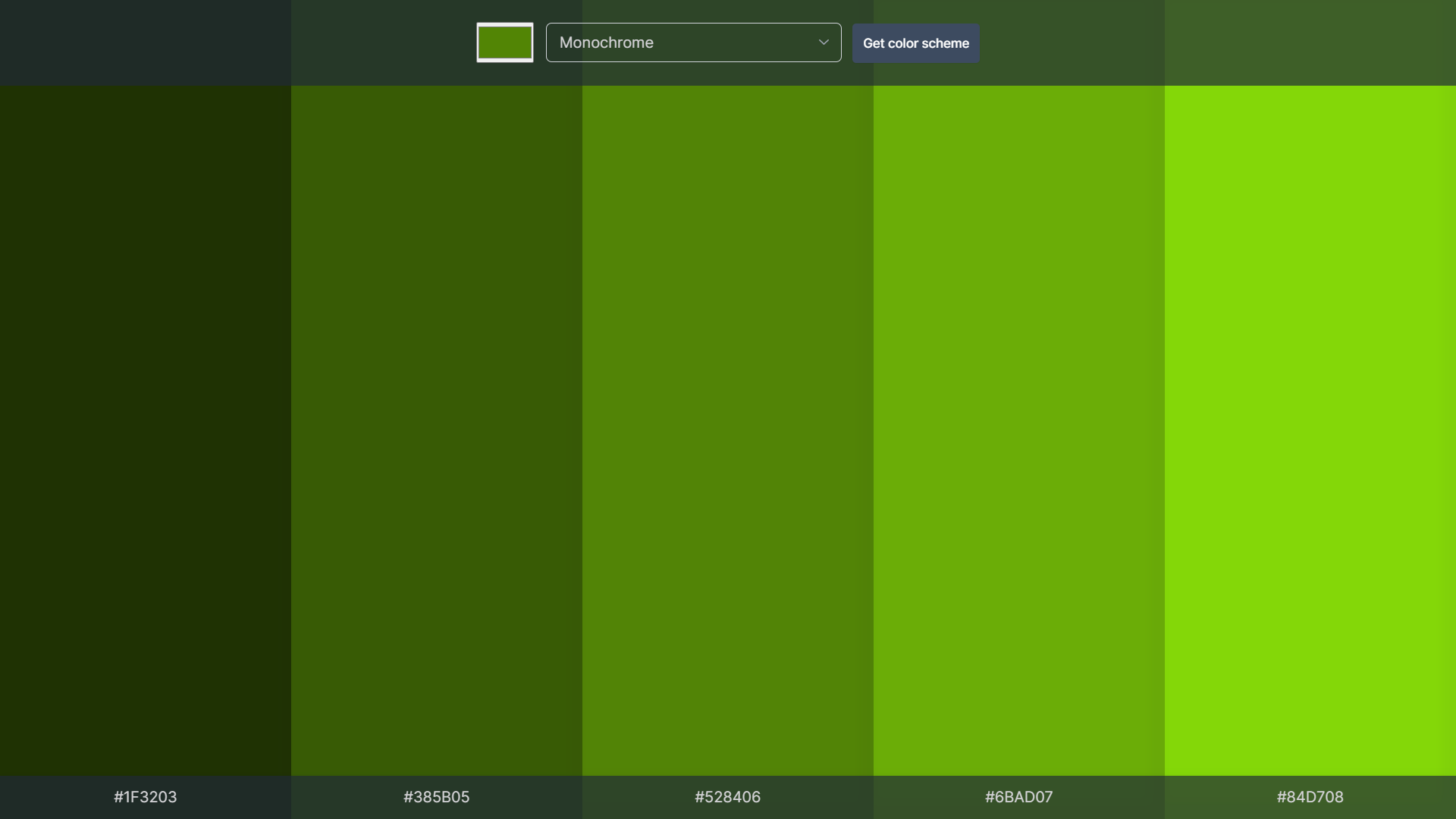Click the #385B05 green color column

[437, 430]
